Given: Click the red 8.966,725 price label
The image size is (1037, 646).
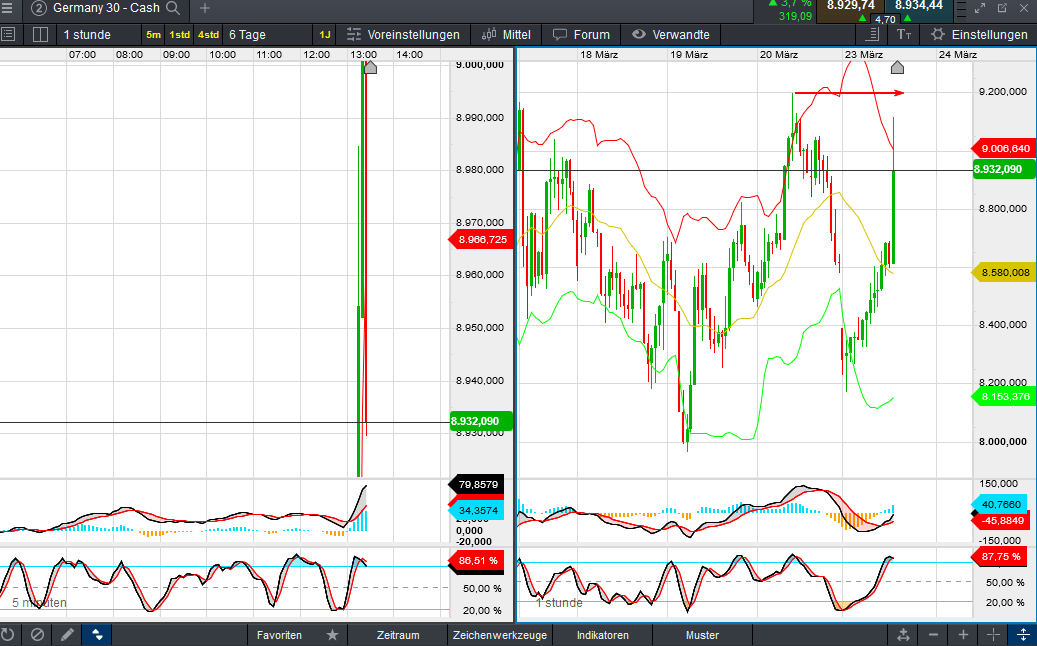Looking at the screenshot, I should (x=481, y=239).
